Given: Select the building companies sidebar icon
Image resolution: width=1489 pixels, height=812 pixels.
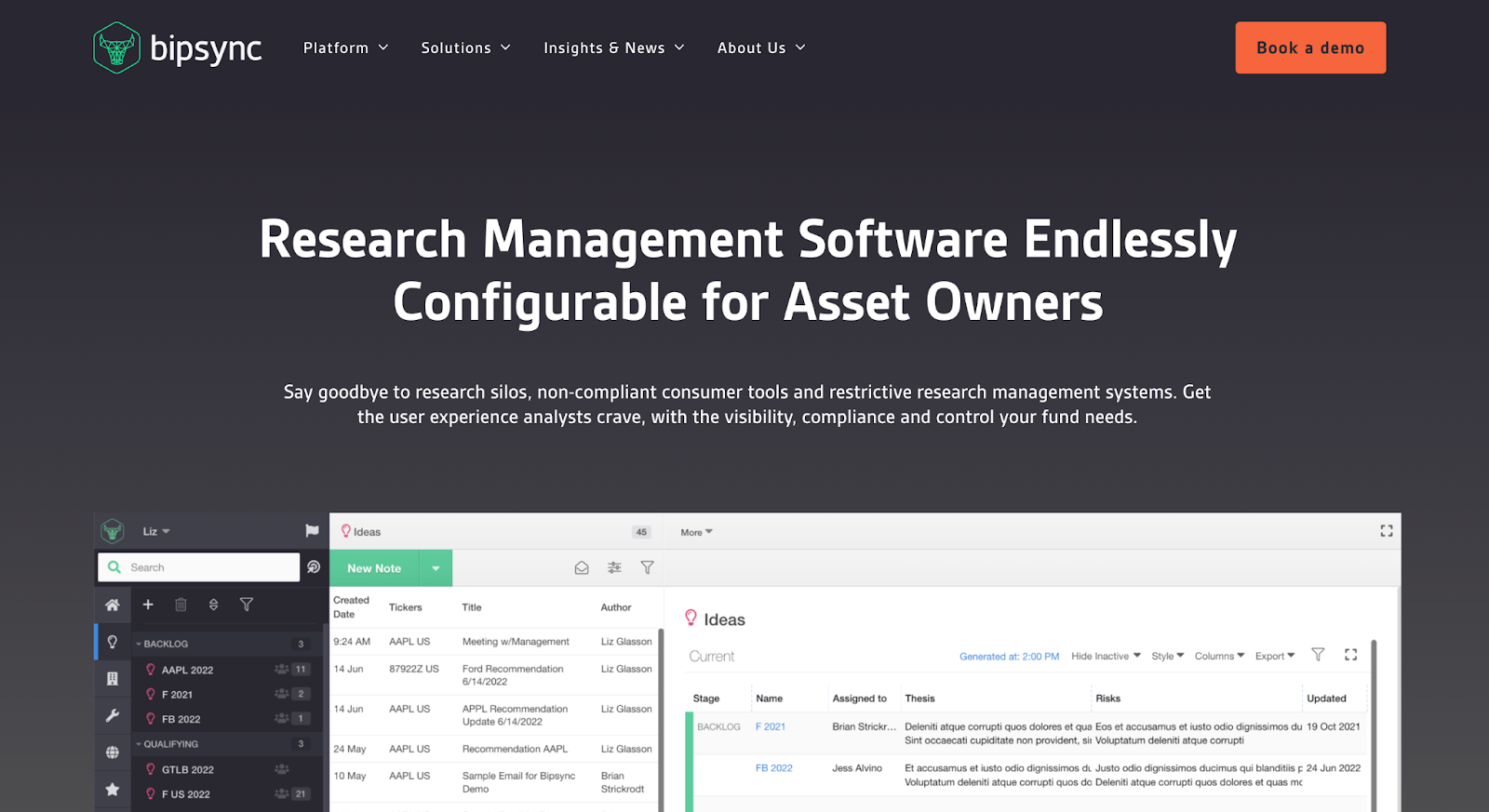Looking at the screenshot, I should coord(113,679).
